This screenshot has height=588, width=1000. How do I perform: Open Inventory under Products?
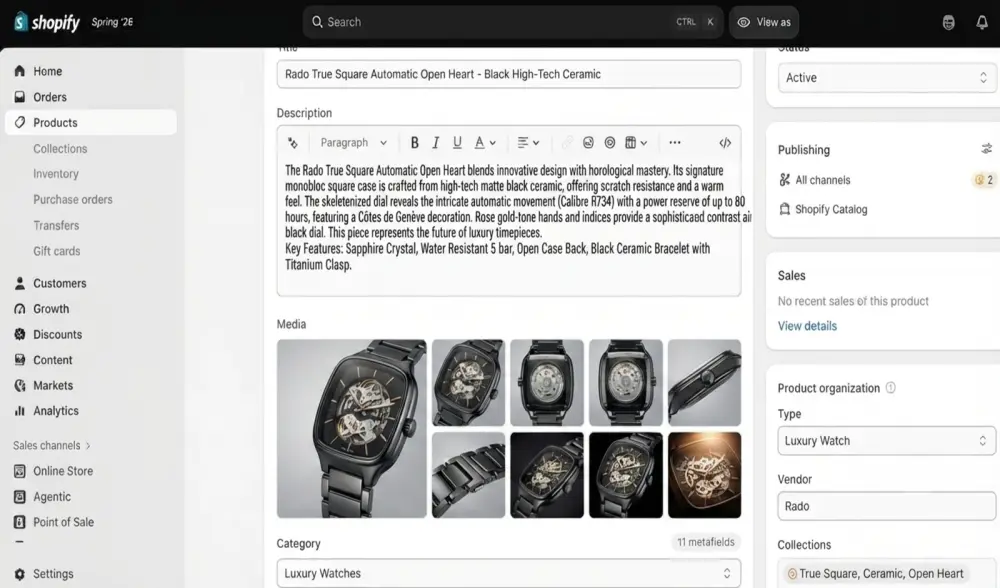[55, 174]
